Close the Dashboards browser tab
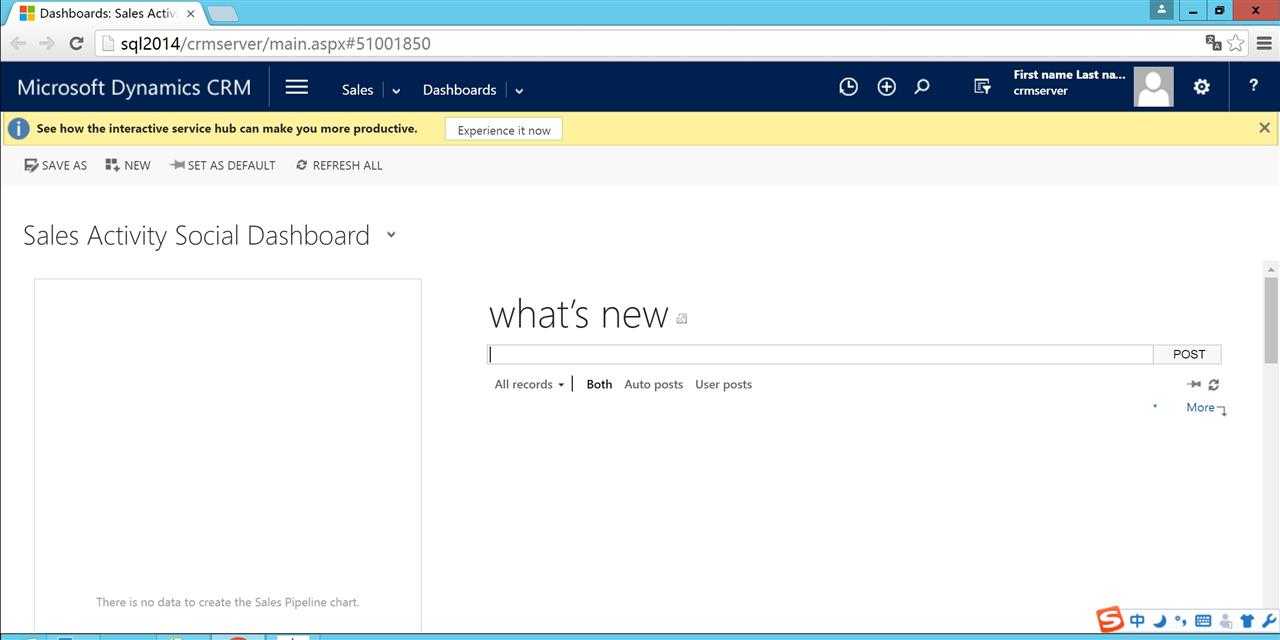The height and width of the screenshot is (640, 1280). tap(190, 14)
